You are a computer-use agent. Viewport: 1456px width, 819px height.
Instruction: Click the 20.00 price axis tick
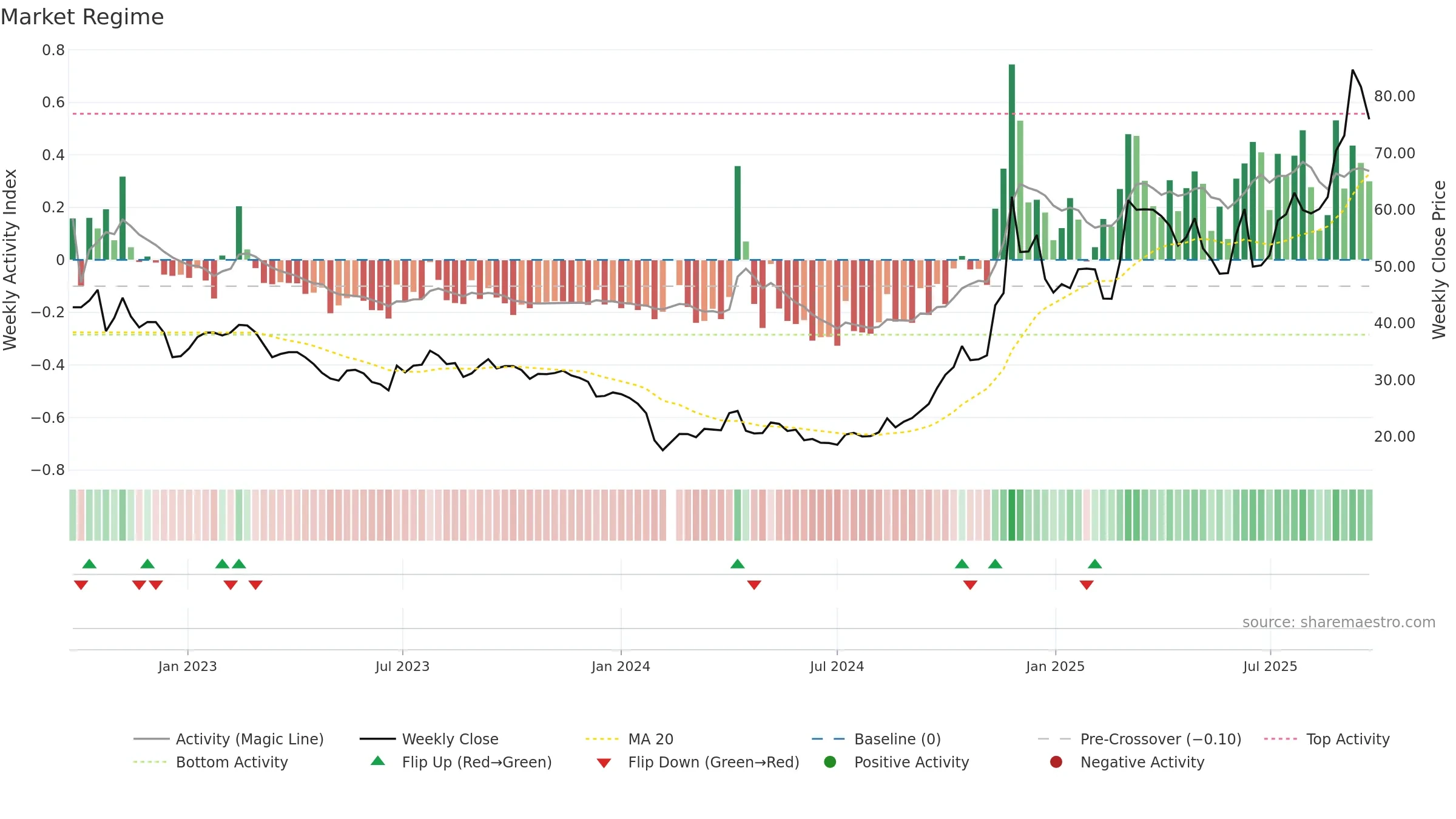click(x=1394, y=436)
